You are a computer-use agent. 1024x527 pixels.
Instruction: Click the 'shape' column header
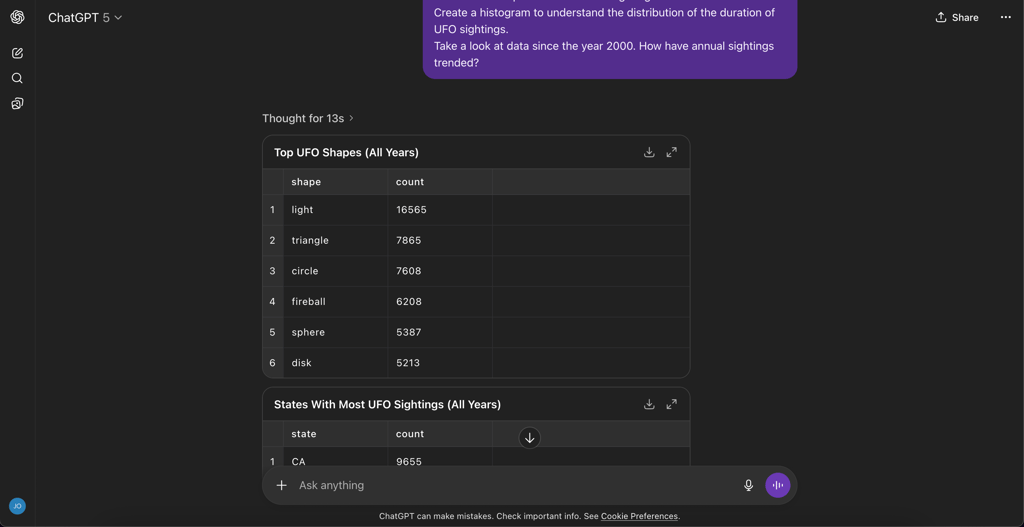point(336,182)
